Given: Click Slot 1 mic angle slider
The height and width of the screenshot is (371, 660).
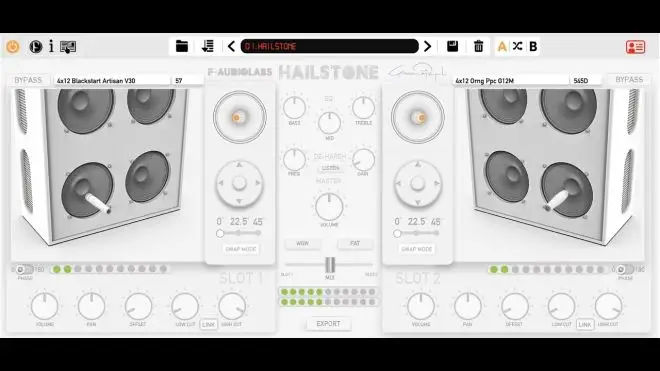Looking at the screenshot, I should (x=239, y=233).
